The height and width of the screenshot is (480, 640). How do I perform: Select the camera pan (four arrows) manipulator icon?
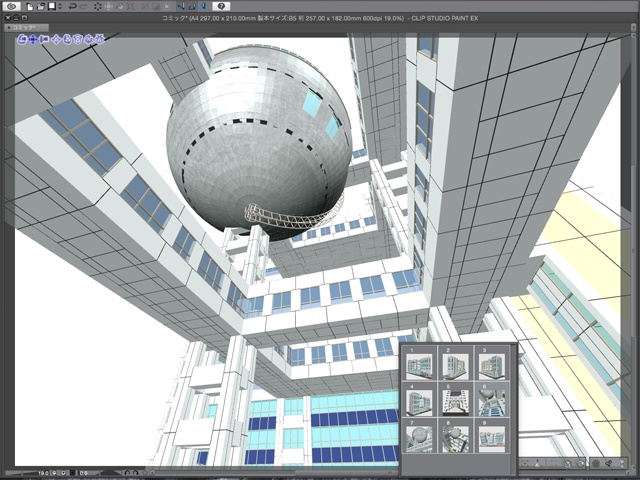pyautogui.click(x=33, y=39)
